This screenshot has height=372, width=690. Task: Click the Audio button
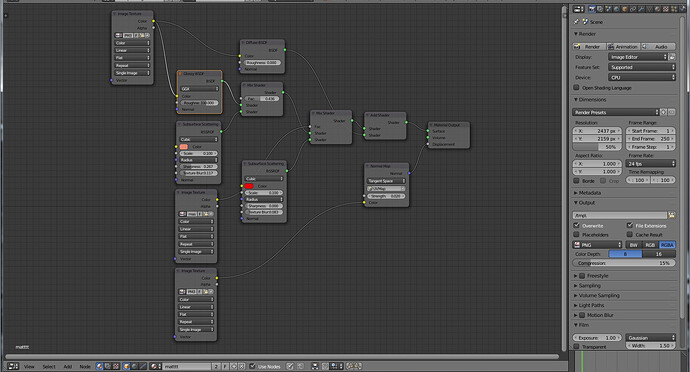658,46
